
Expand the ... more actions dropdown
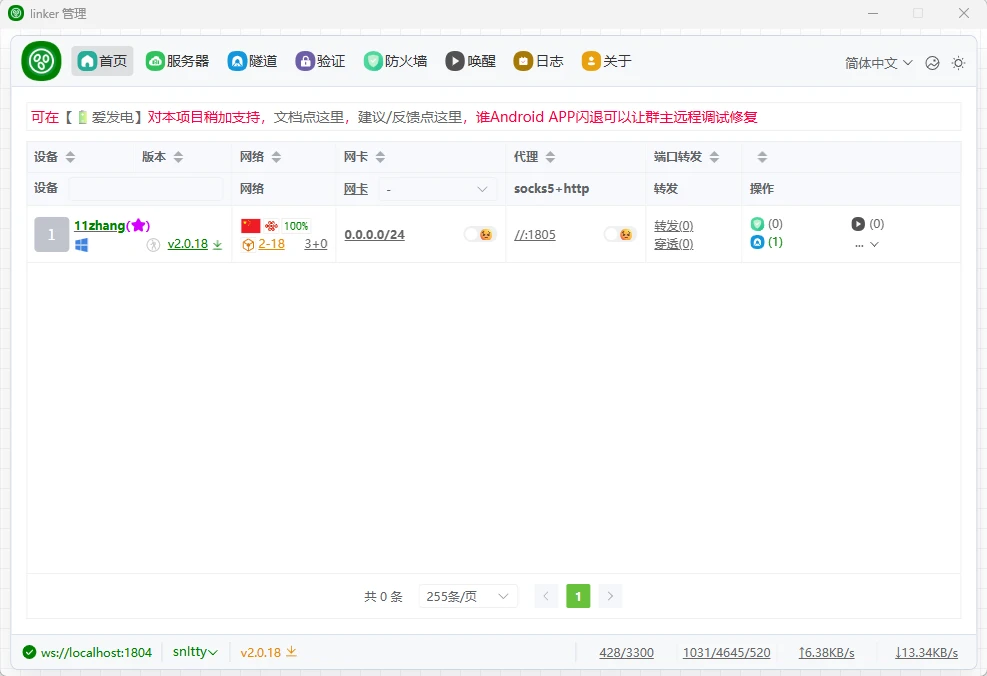867,245
